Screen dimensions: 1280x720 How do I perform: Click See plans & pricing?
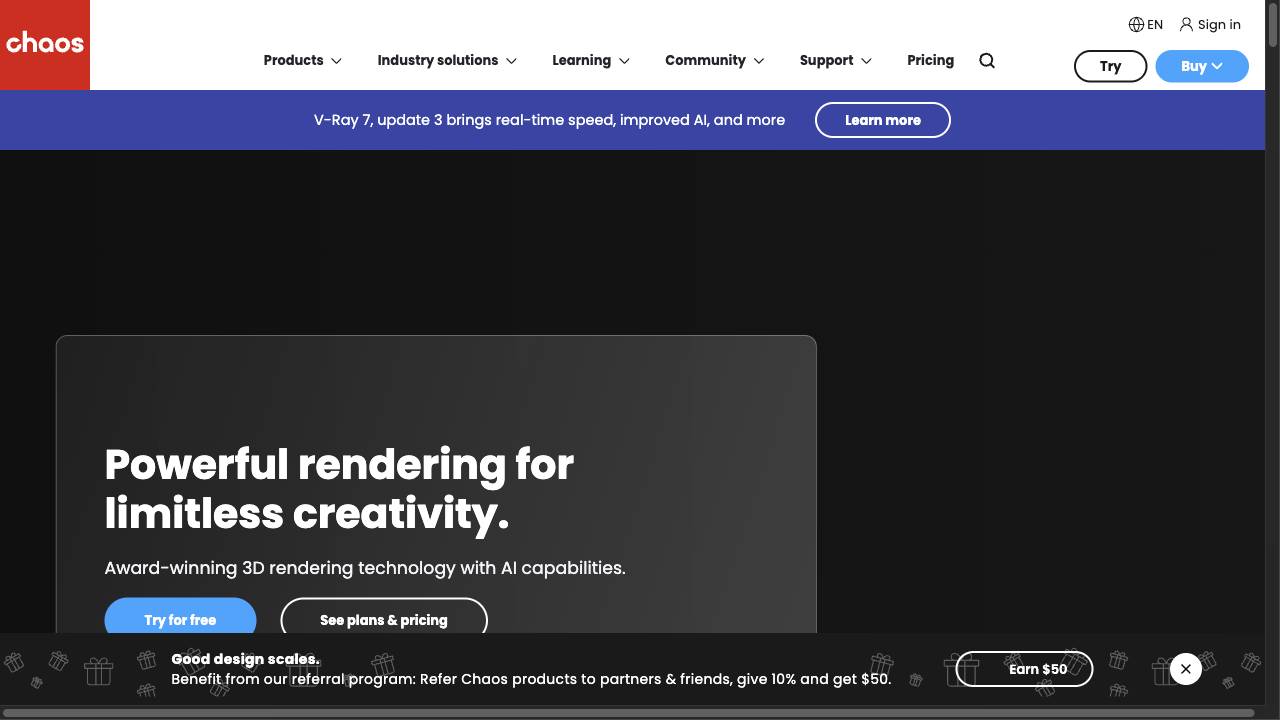384,617
